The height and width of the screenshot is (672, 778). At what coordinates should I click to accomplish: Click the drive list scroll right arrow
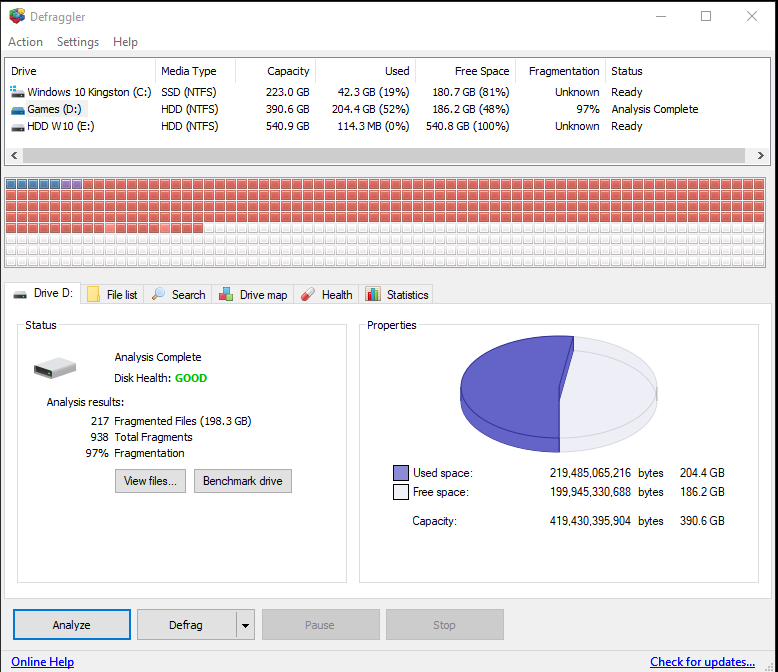click(x=761, y=155)
